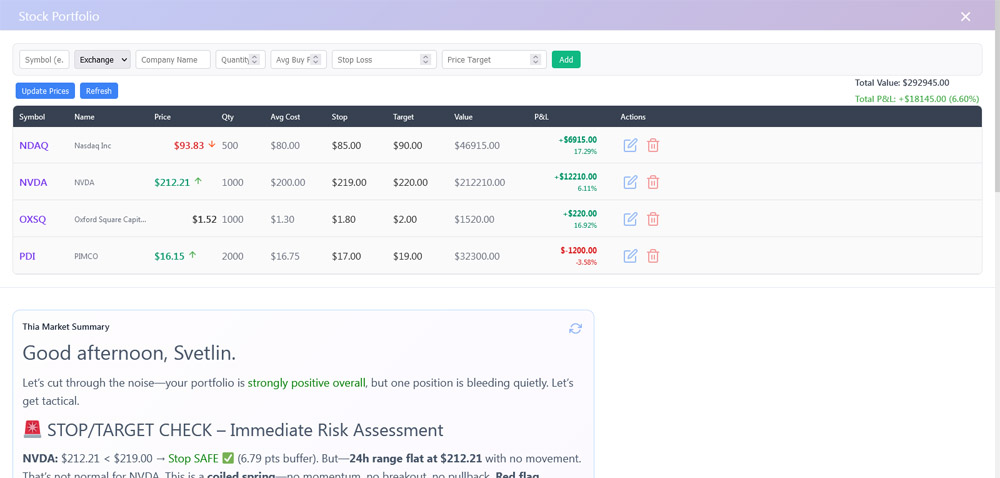Screen dimensions: 1000x478
Task: Click the PDI price $16.15
Action: [x=170, y=256]
